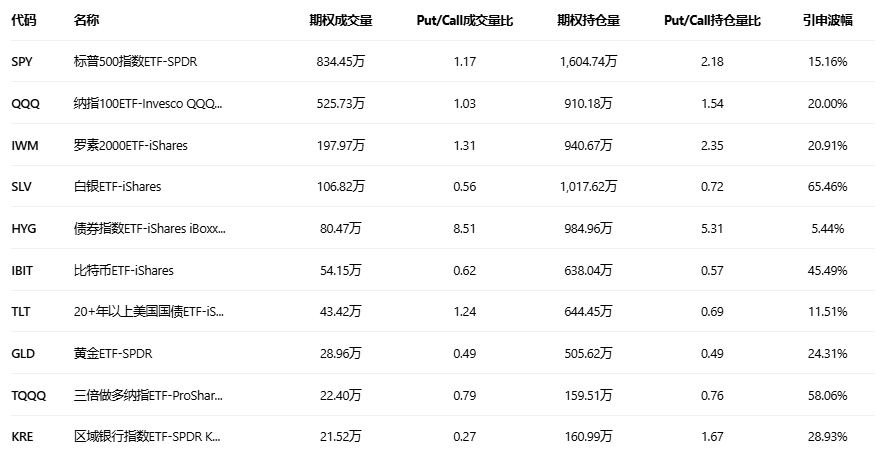Click the 标普500指数ETF-SPDR name

135,62
